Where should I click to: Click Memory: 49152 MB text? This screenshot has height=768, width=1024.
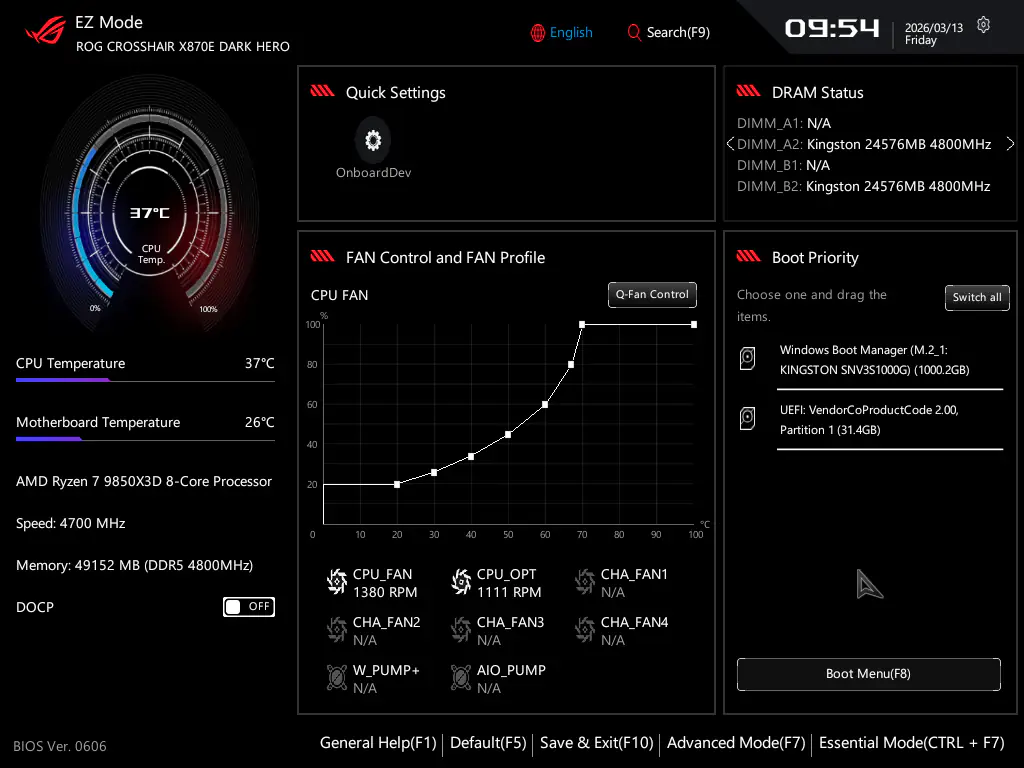click(135, 565)
